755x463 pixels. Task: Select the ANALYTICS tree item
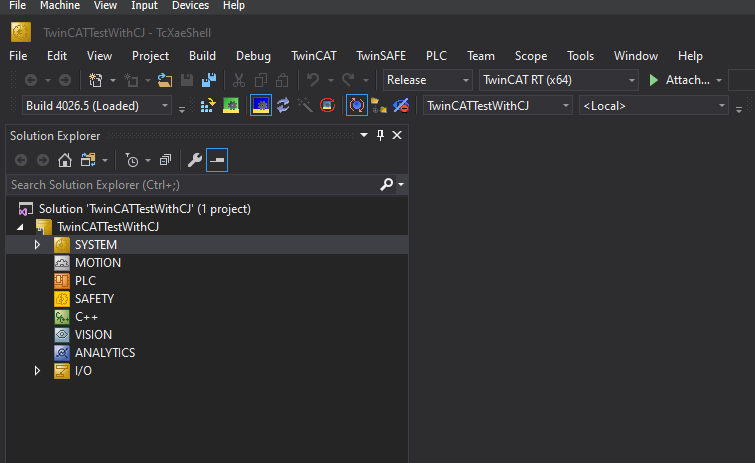point(105,353)
